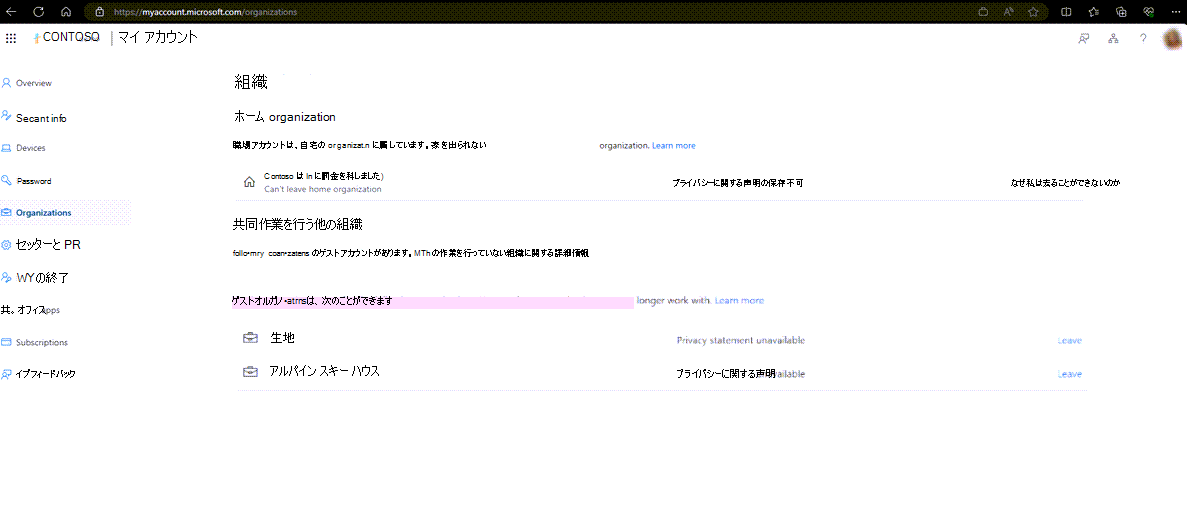This screenshot has height=528, width=1187.
Task: Open the browser share icon in address bar
Action: tap(983, 12)
